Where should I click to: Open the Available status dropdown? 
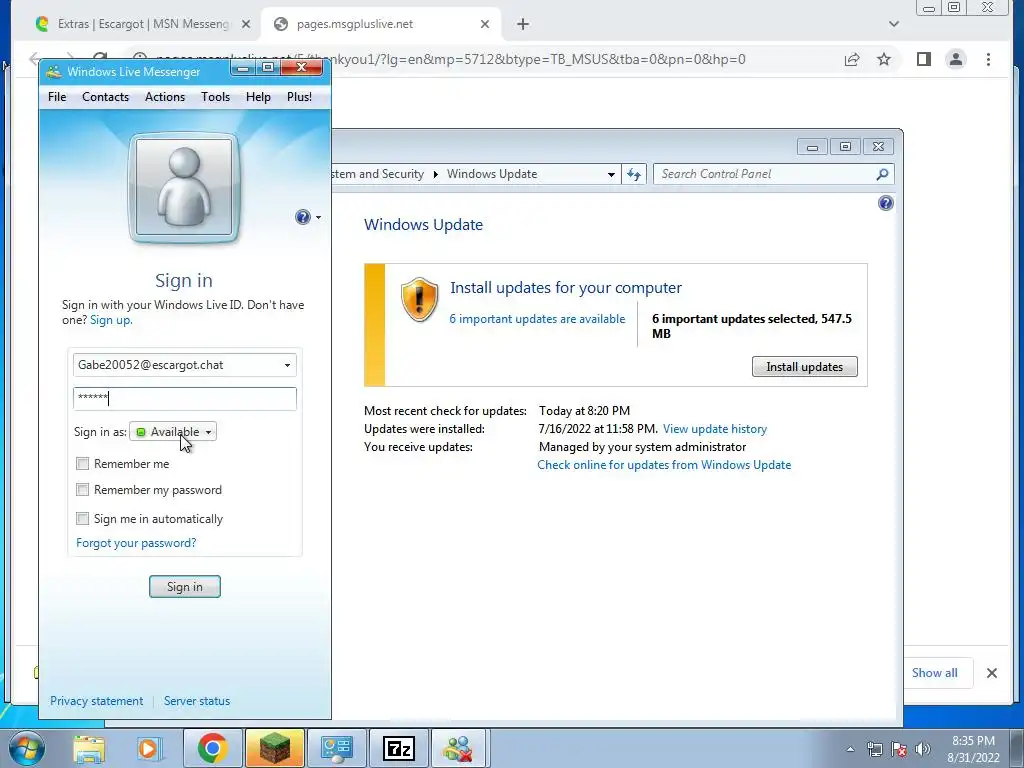pyautogui.click(x=173, y=432)
